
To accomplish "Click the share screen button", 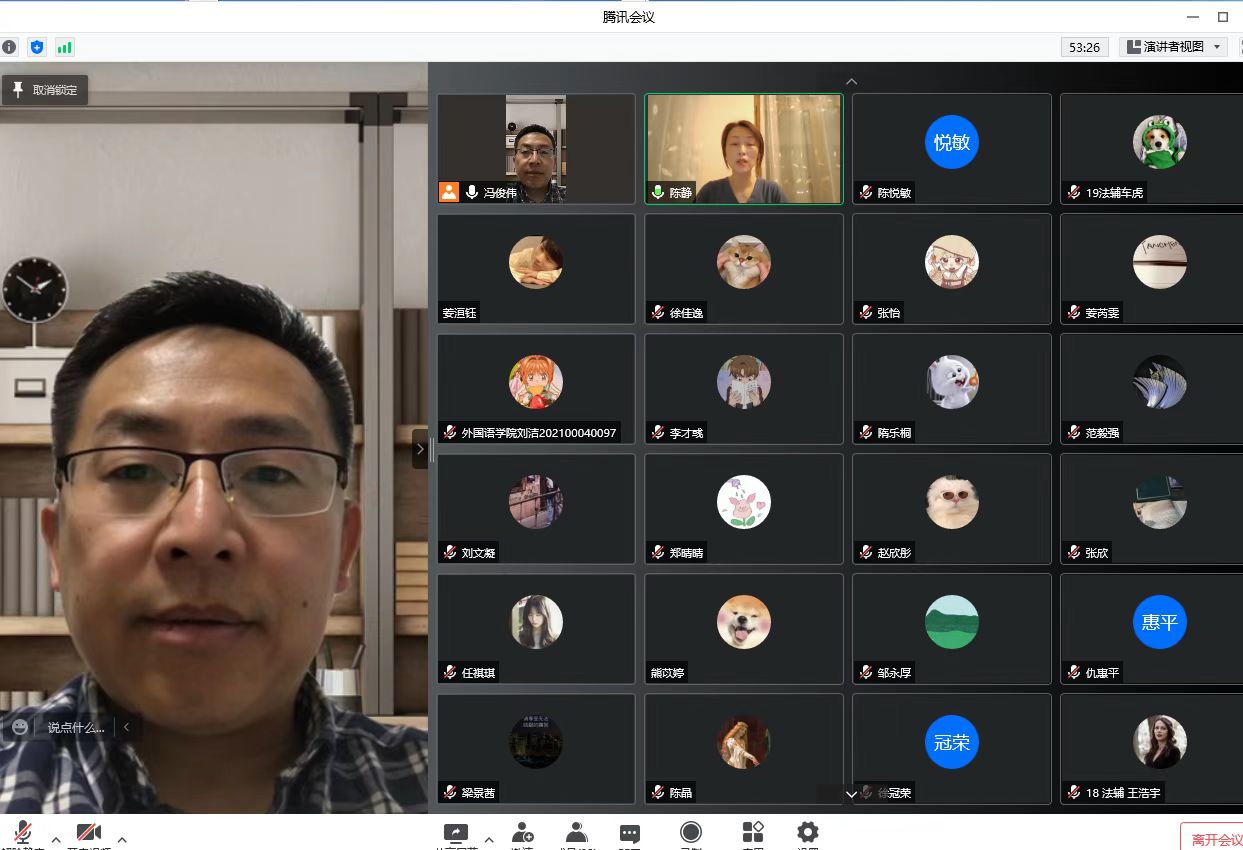I will click(456, 833).
